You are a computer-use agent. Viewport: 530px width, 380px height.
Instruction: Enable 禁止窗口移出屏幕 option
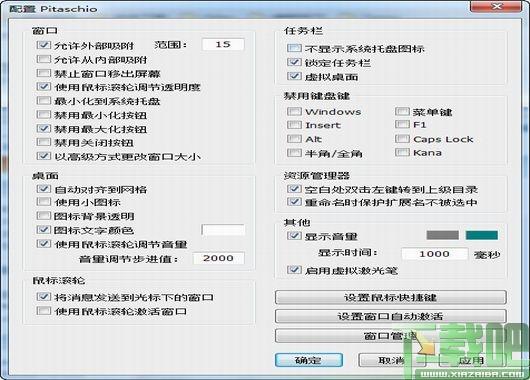(x=44, y=73)
